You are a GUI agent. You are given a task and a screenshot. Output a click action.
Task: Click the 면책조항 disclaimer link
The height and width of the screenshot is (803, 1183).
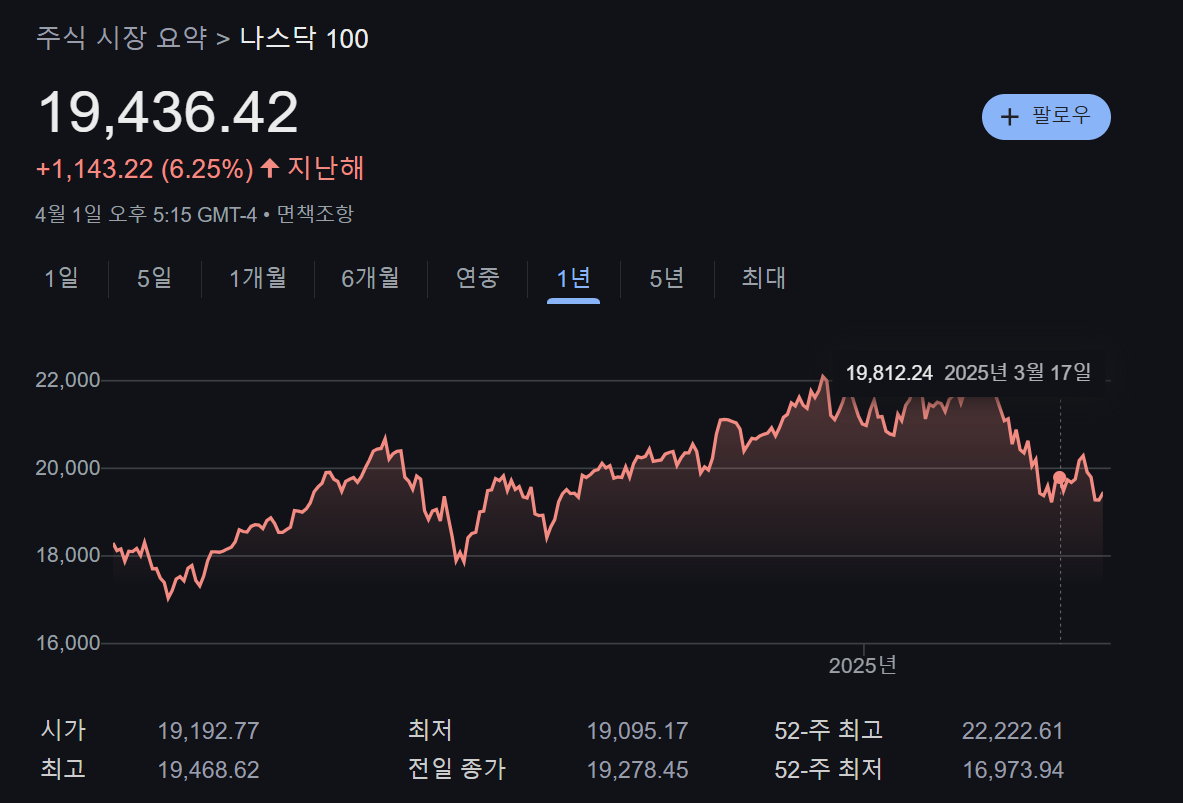click(x=315, y=214)
